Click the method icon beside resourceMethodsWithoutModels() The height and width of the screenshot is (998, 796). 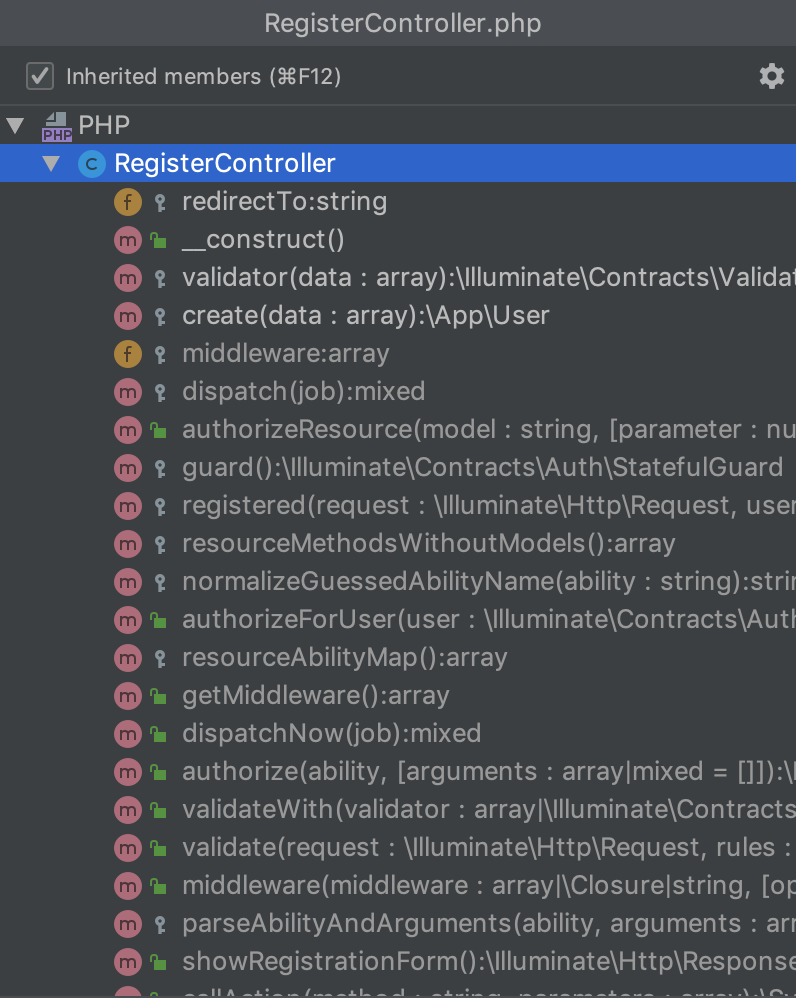(128, 544)
